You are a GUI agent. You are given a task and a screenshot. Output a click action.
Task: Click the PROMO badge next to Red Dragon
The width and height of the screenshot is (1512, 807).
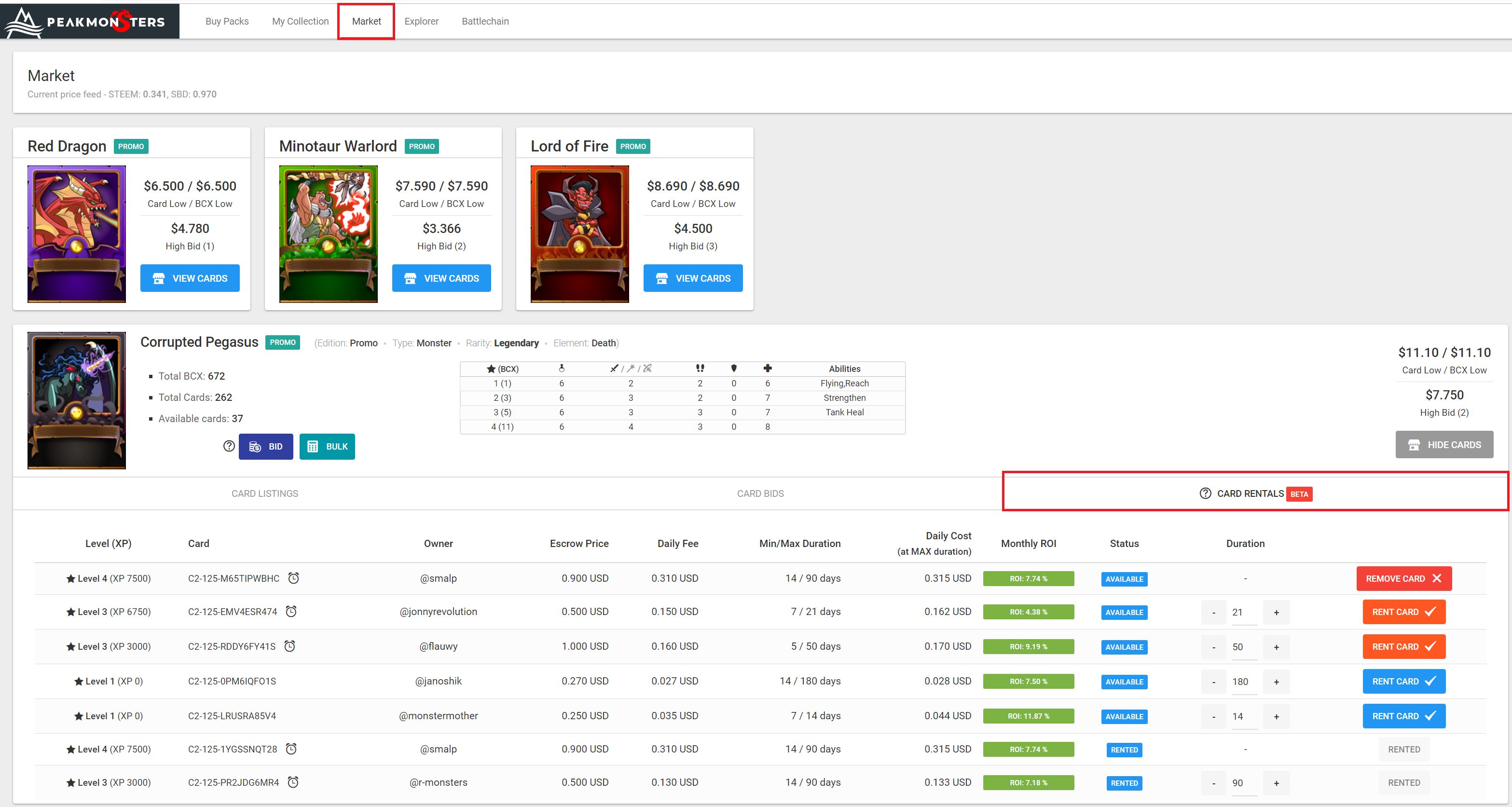click(130, 147)
